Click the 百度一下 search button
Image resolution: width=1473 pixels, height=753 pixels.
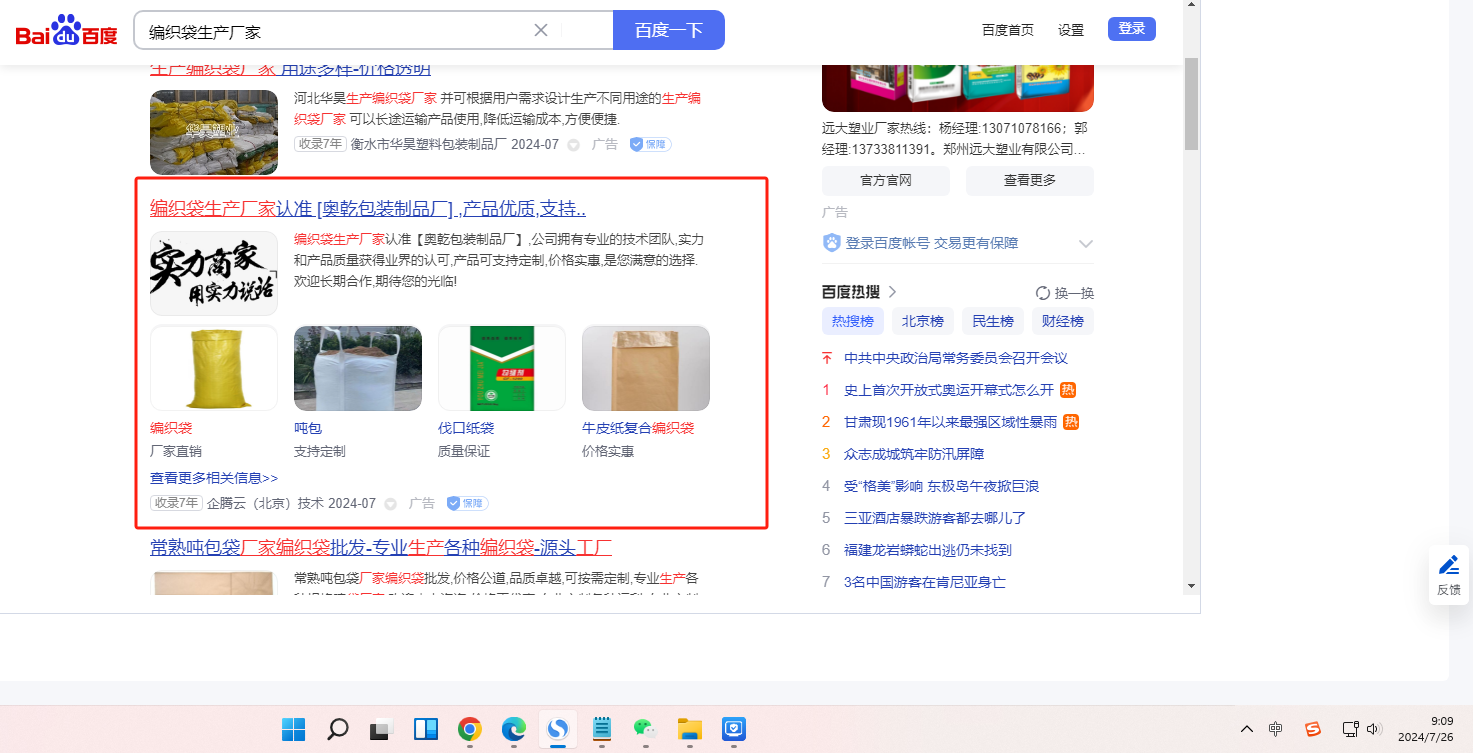pyautogui.click(x=668, y=30)
